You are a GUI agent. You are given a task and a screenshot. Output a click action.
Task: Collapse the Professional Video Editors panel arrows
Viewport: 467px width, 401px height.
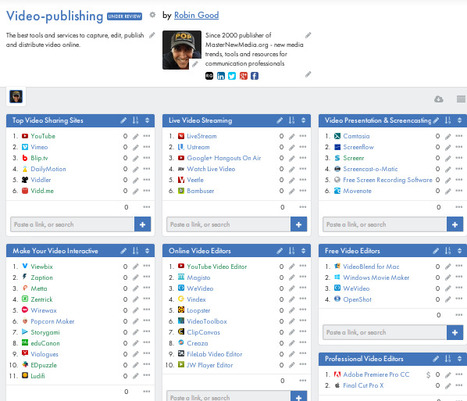pyautogui.click(x=460, y=359)
